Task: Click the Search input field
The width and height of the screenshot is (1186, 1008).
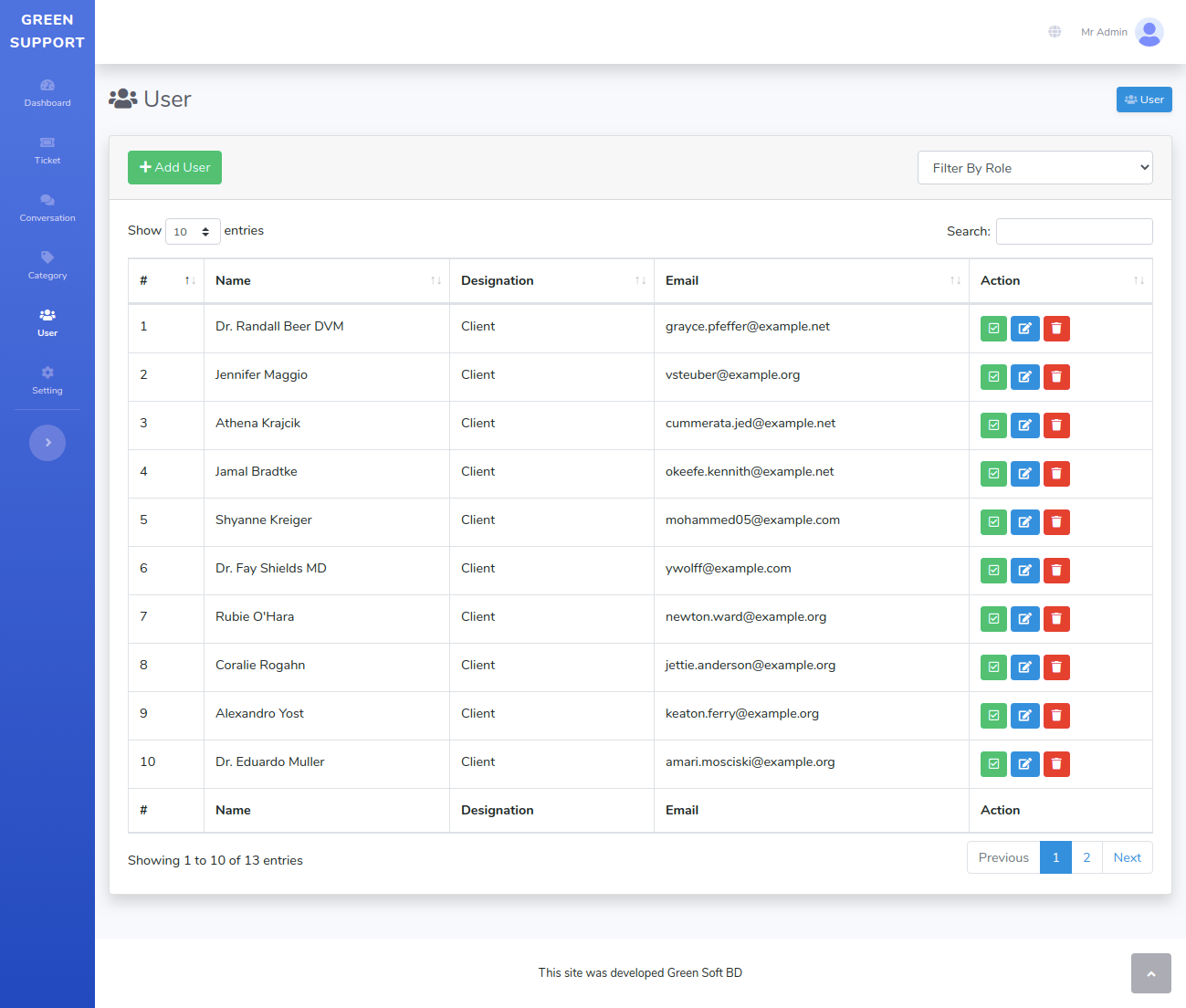Action: [x=1074, y=232]
